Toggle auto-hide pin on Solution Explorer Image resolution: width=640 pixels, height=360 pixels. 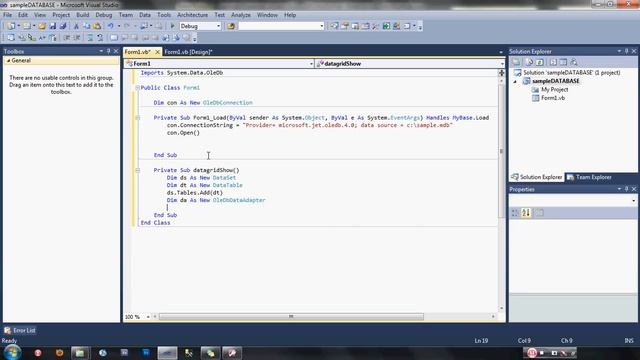click(x=627, y=51)
